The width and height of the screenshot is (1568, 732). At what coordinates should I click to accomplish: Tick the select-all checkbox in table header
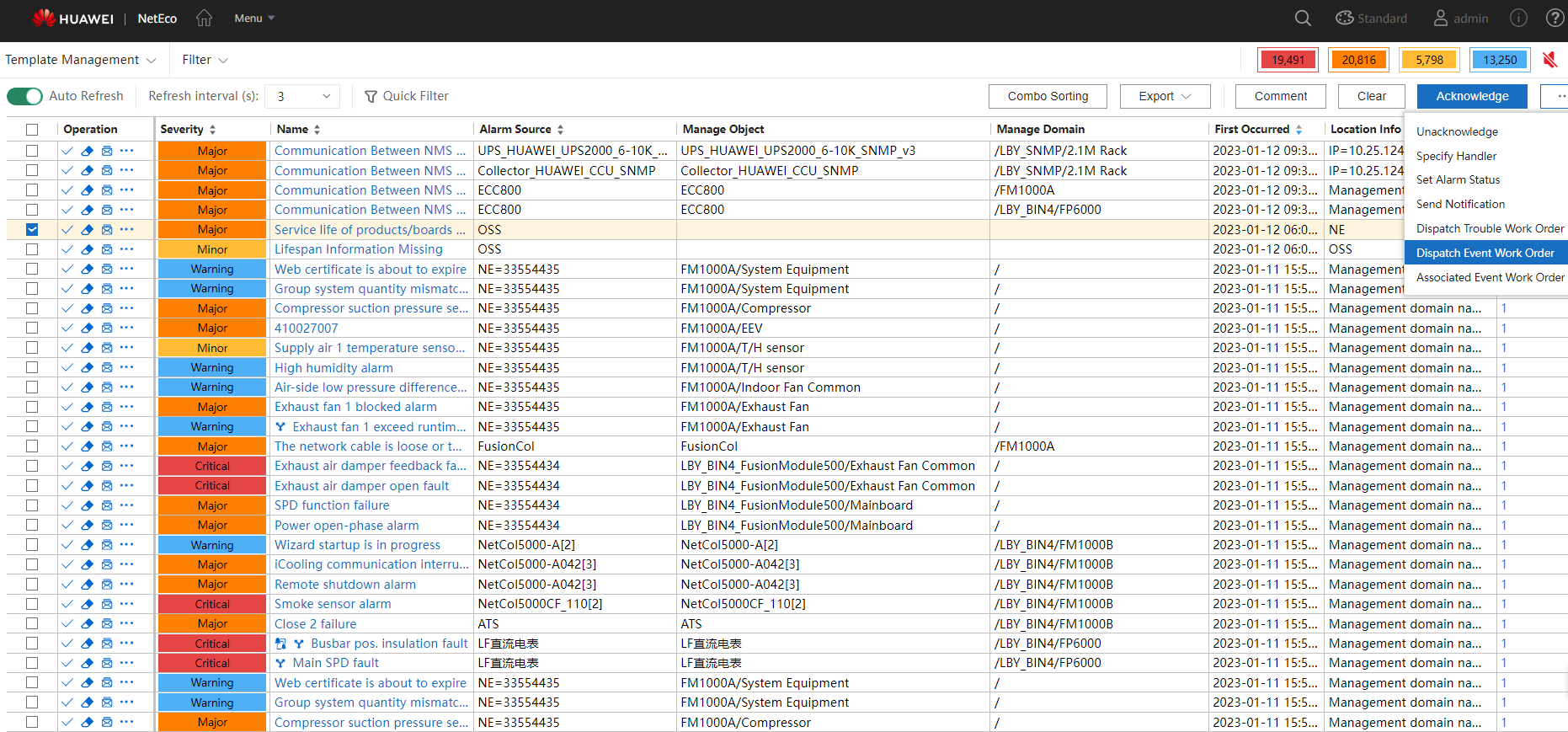(32, 130)
